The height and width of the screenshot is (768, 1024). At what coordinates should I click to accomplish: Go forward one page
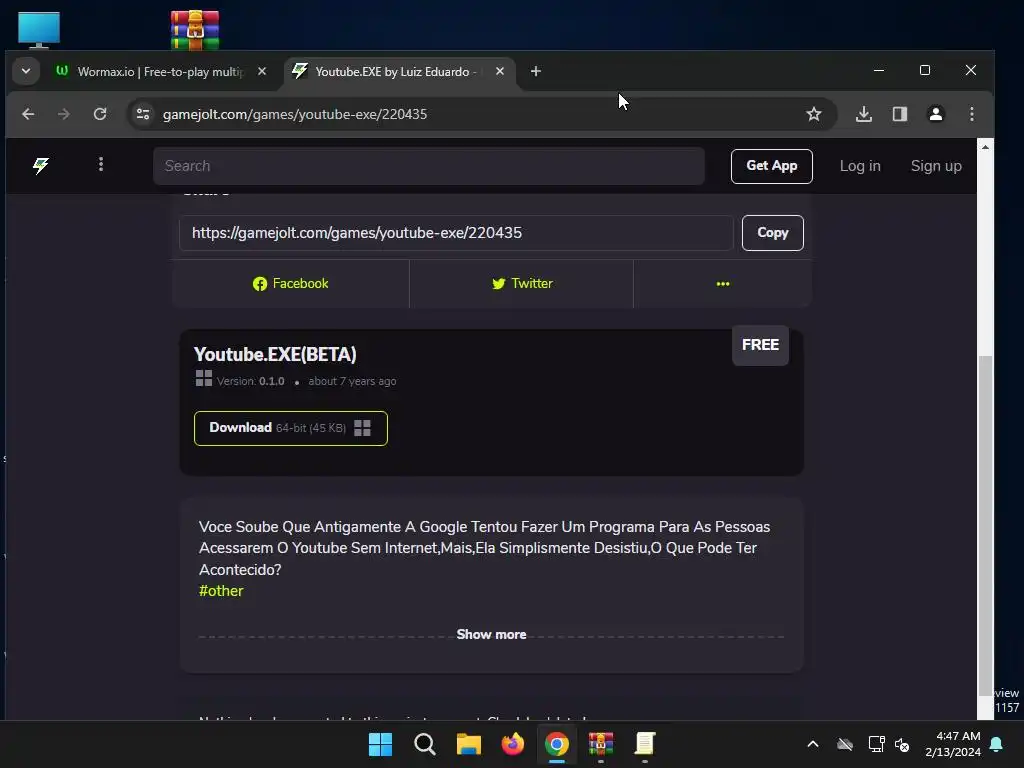pos(63,114)
